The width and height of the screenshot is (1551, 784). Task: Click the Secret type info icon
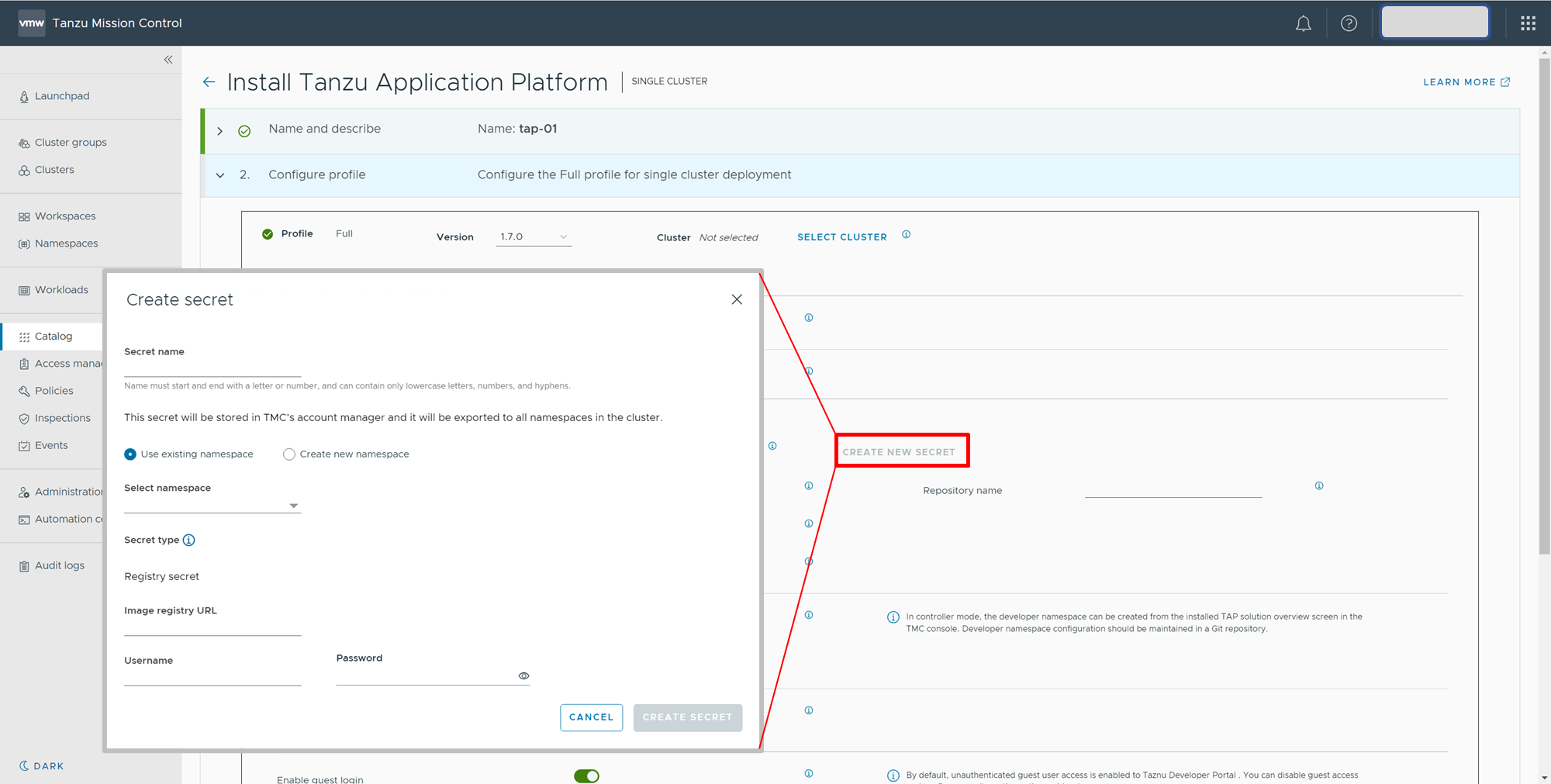pyautogui.click(x=189, y=540)
